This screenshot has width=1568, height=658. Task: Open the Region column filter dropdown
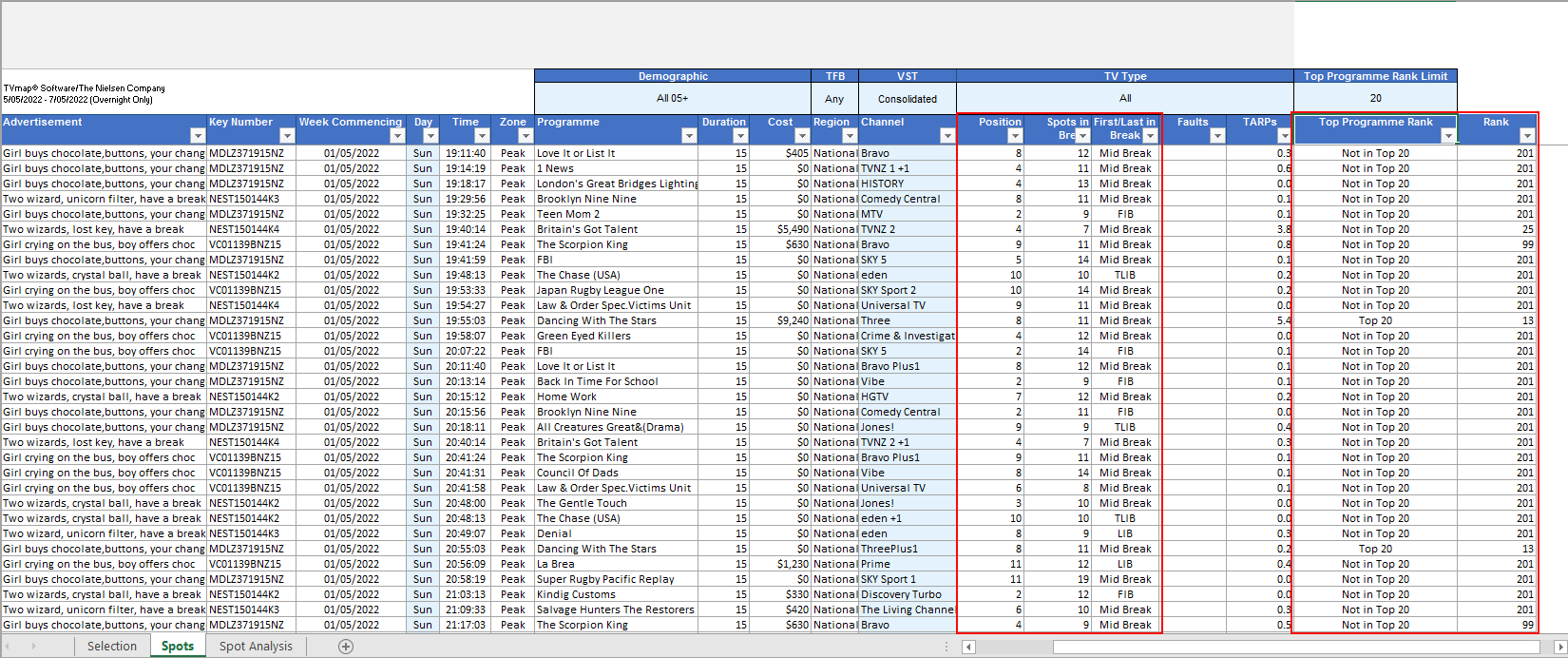(x=848, y=136)
